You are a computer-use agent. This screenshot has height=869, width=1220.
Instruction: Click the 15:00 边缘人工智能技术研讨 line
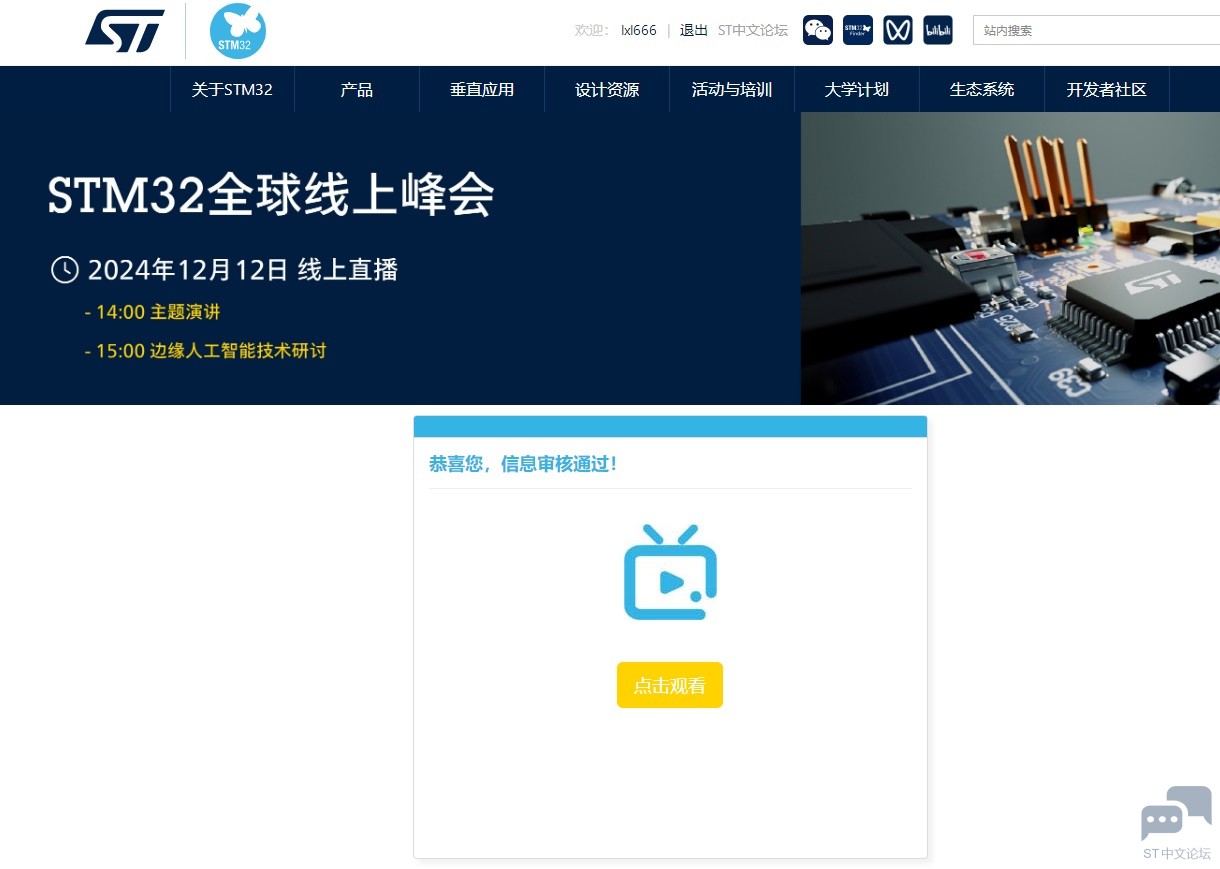pyautogui.click(x=205, y=351)
